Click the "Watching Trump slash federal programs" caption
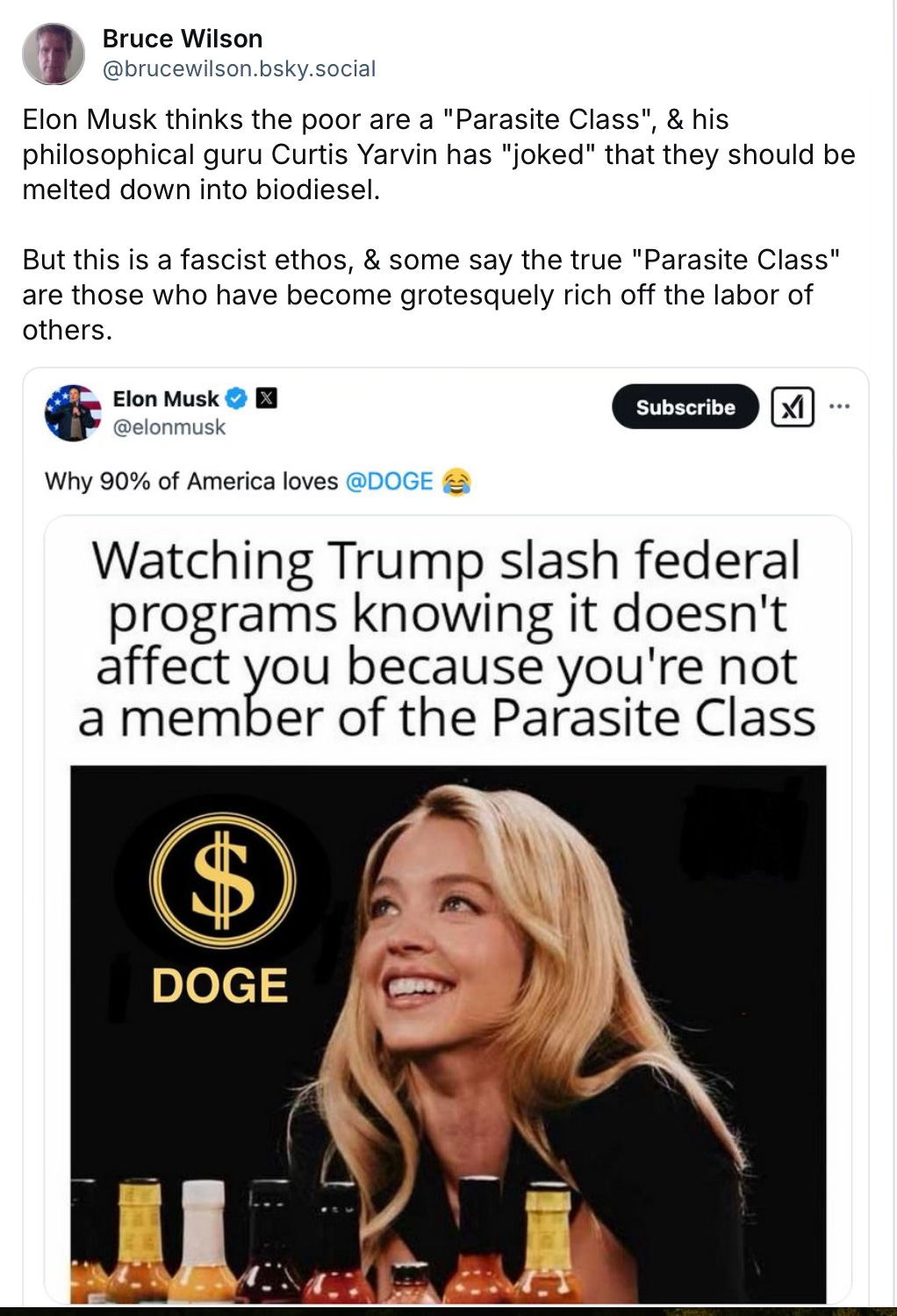 point(447,639)
